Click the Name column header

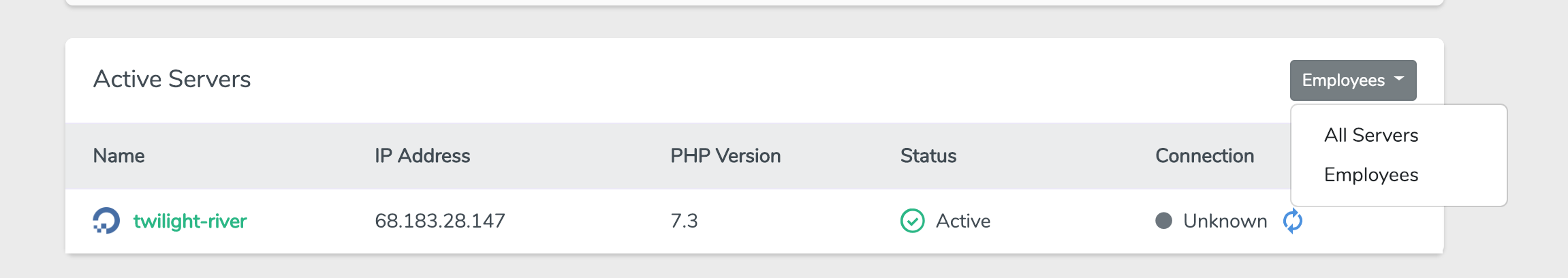119,156
